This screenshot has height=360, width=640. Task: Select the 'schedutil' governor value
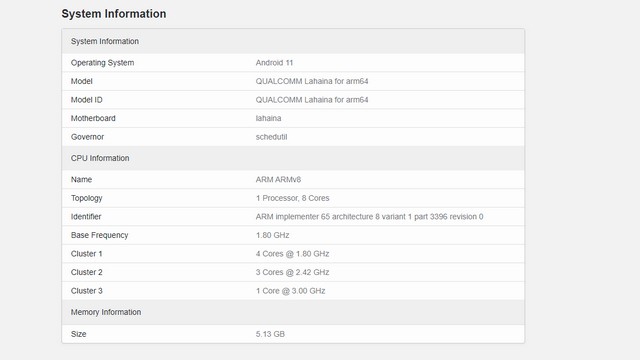(271, 137)
